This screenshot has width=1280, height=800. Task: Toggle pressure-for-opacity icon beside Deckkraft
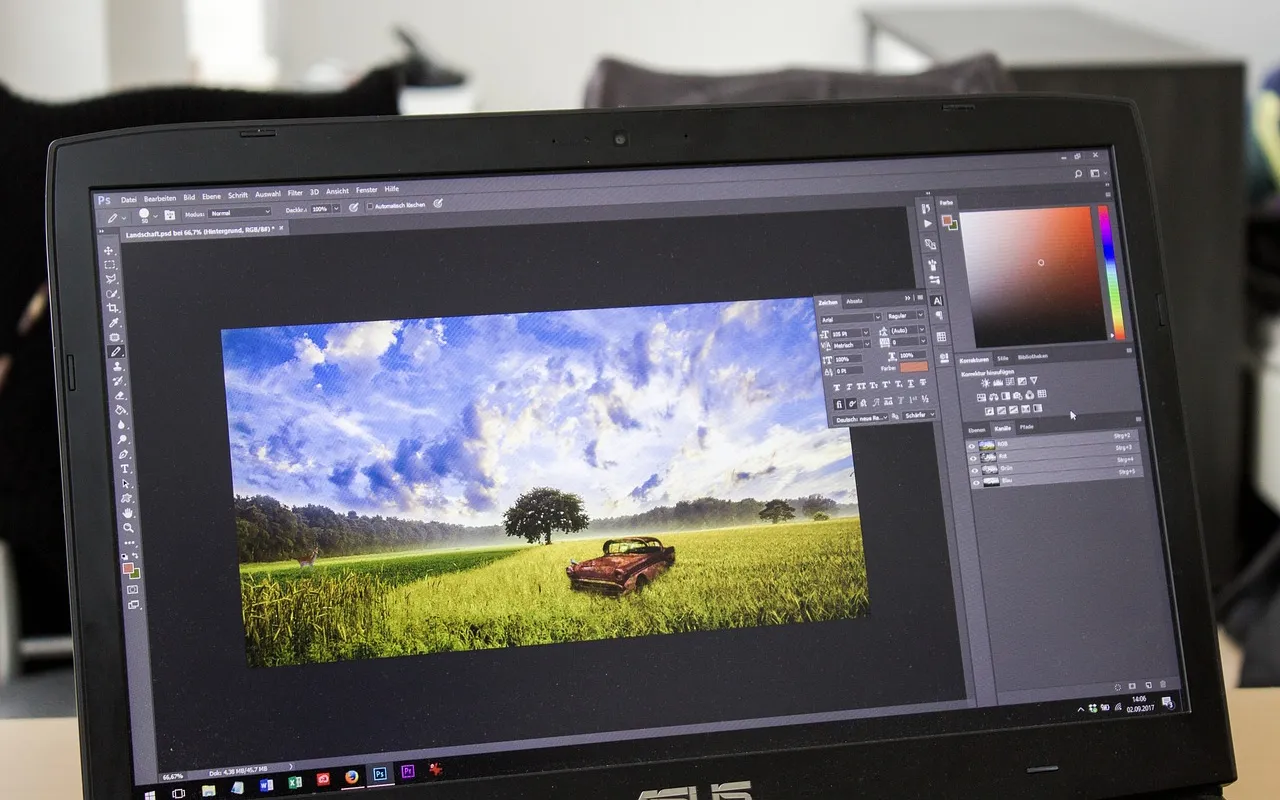coord(353,207)
